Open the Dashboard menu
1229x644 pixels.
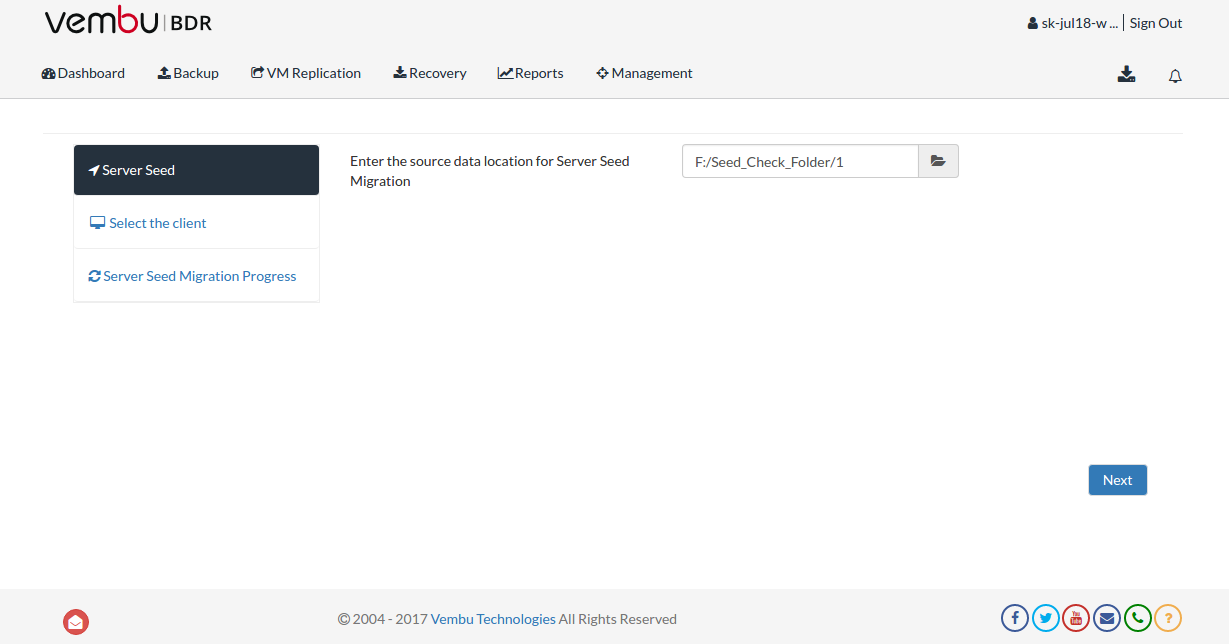[83, 73]
